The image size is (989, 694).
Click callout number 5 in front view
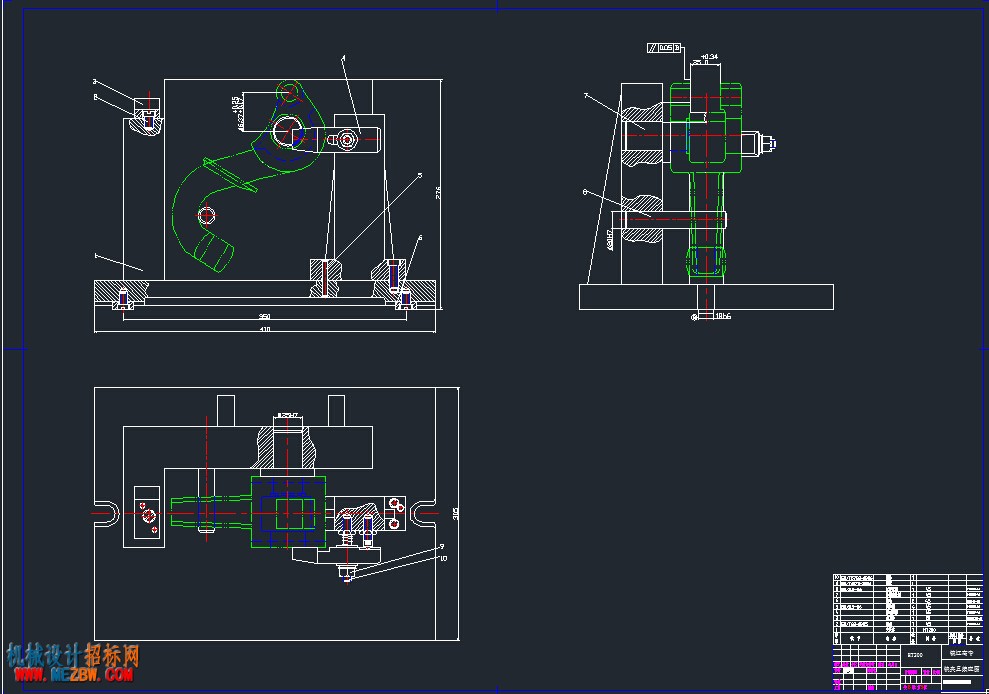pyautogui.click(x=420, y=175)
